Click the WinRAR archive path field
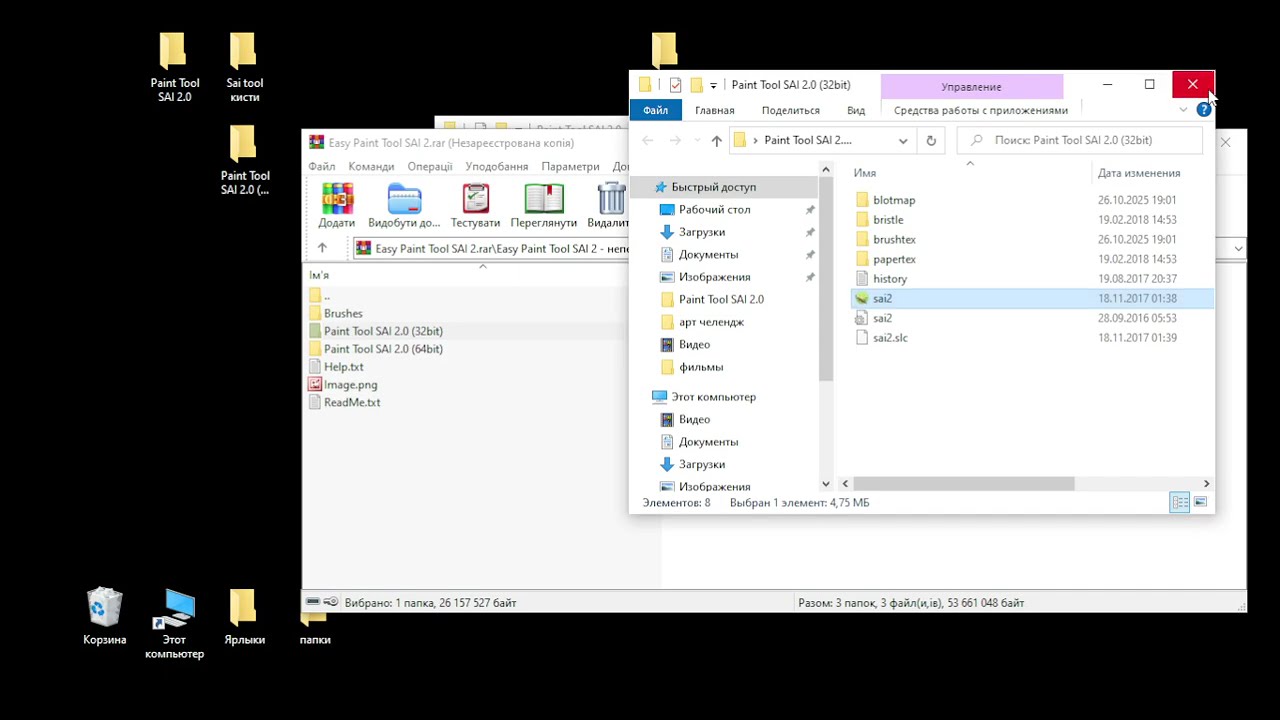The image size is (1280, 720). (790, 248)
